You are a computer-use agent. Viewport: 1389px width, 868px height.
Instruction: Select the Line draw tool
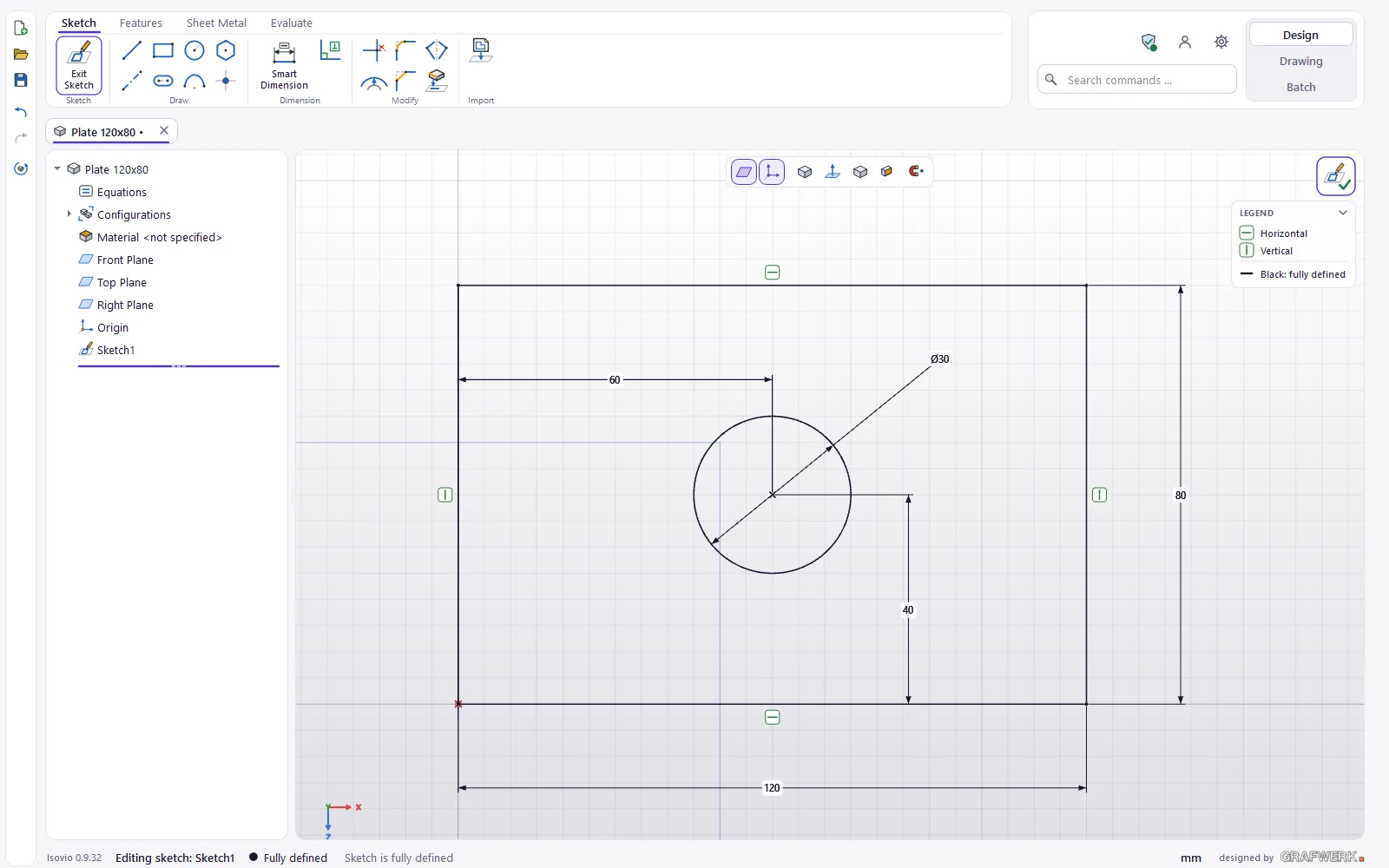click(132, 50)
